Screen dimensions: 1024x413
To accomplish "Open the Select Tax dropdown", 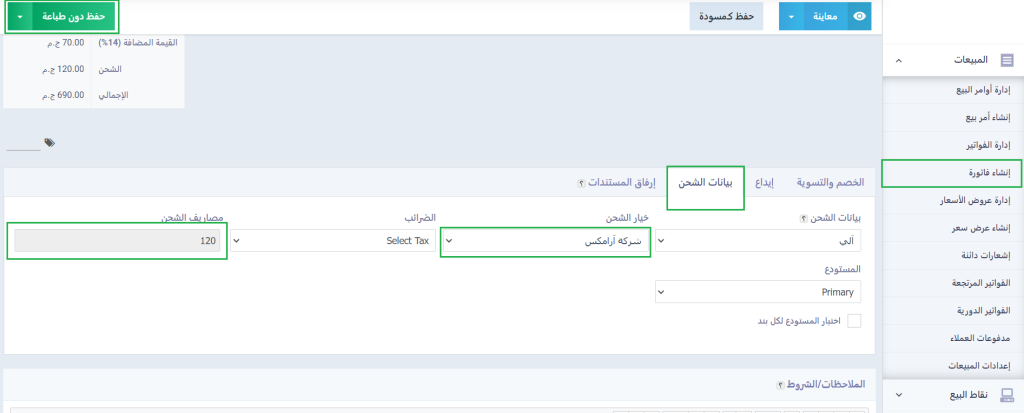I will (334, 241).
